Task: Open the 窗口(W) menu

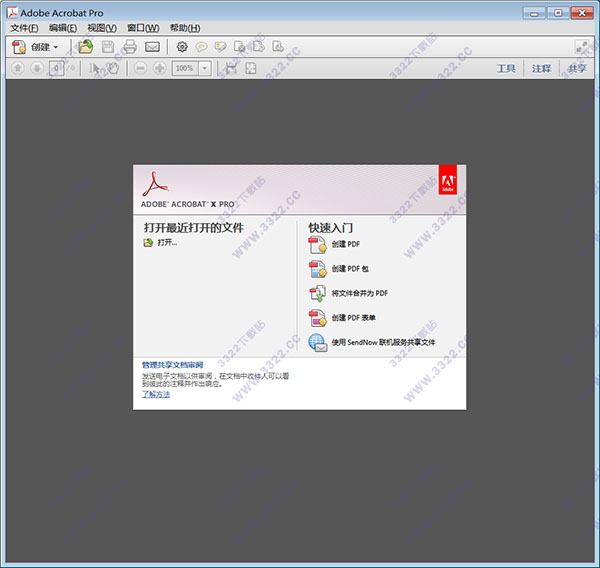Action: (143, 28)
